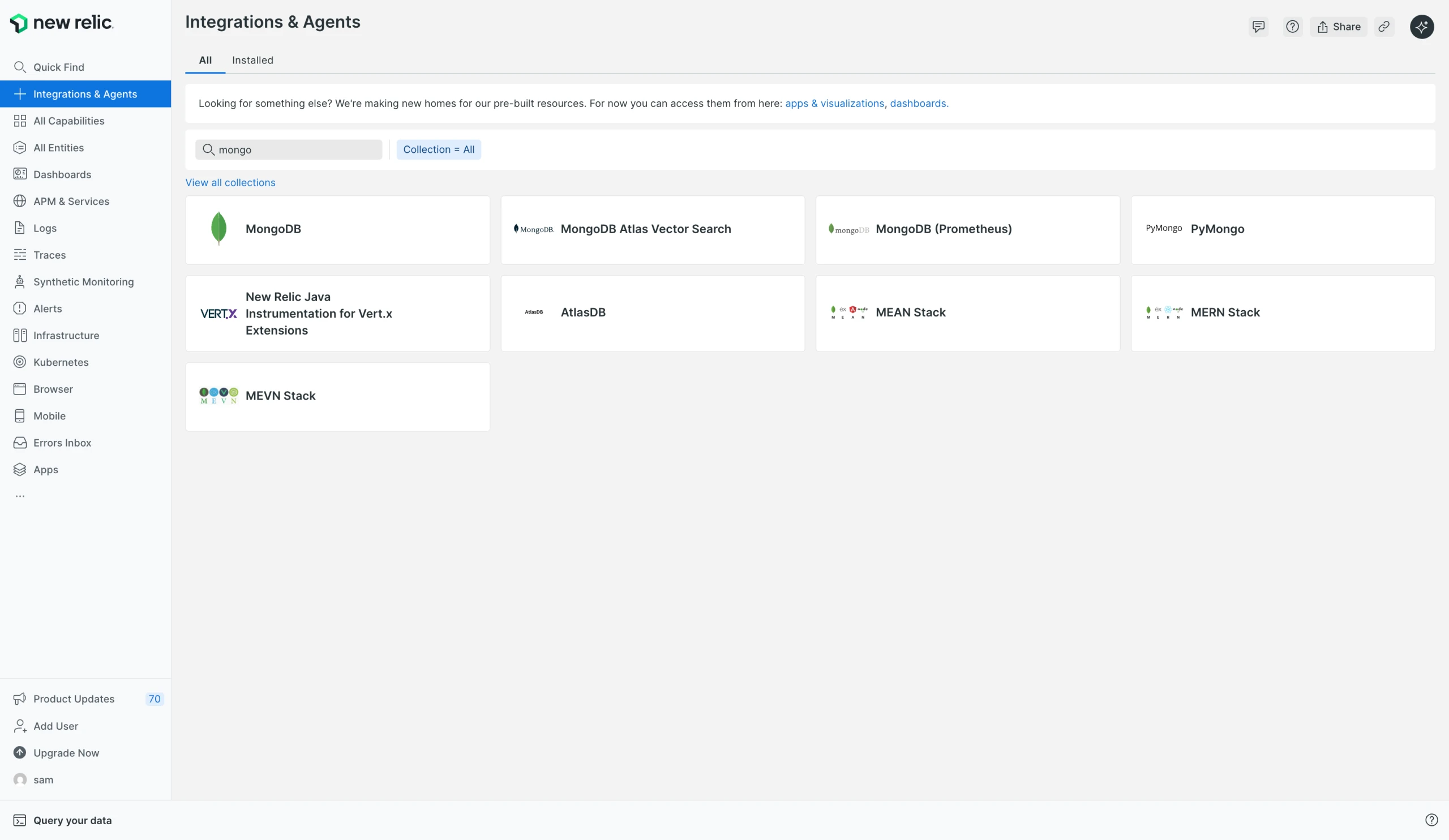
Task: Select Integrations & Agents in sidebar
Action: click(85, 94)
